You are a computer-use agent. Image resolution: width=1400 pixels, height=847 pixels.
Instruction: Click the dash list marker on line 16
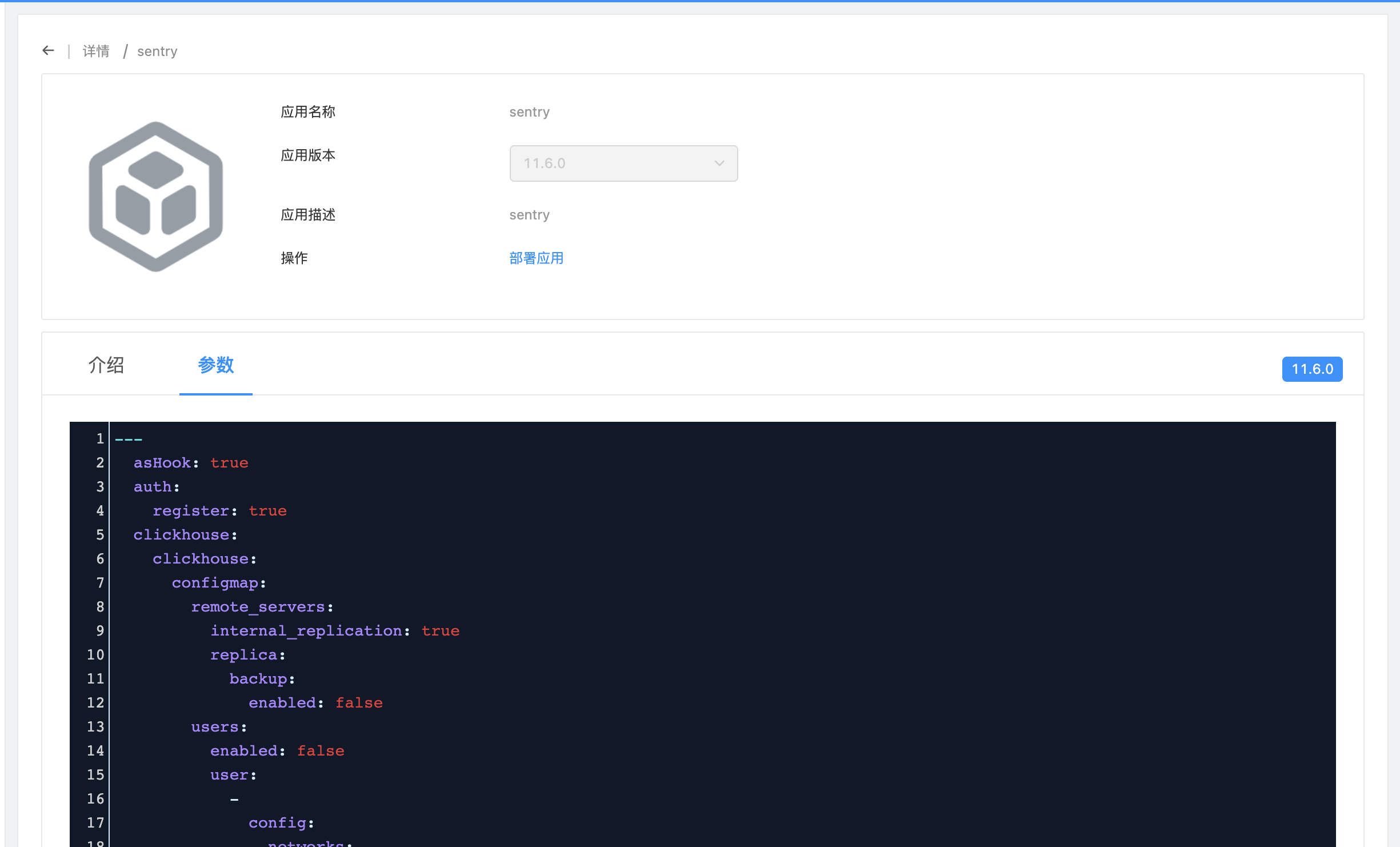(234, 799)
